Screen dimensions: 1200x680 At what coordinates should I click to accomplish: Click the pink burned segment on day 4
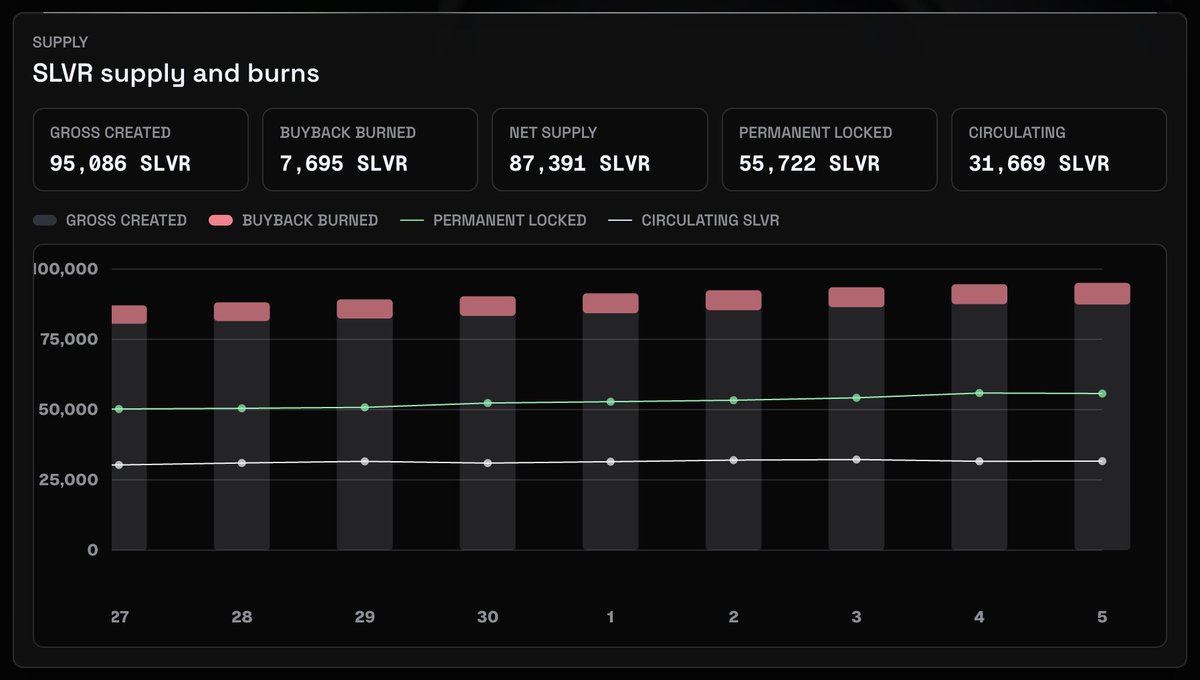(x=980, y=294)
